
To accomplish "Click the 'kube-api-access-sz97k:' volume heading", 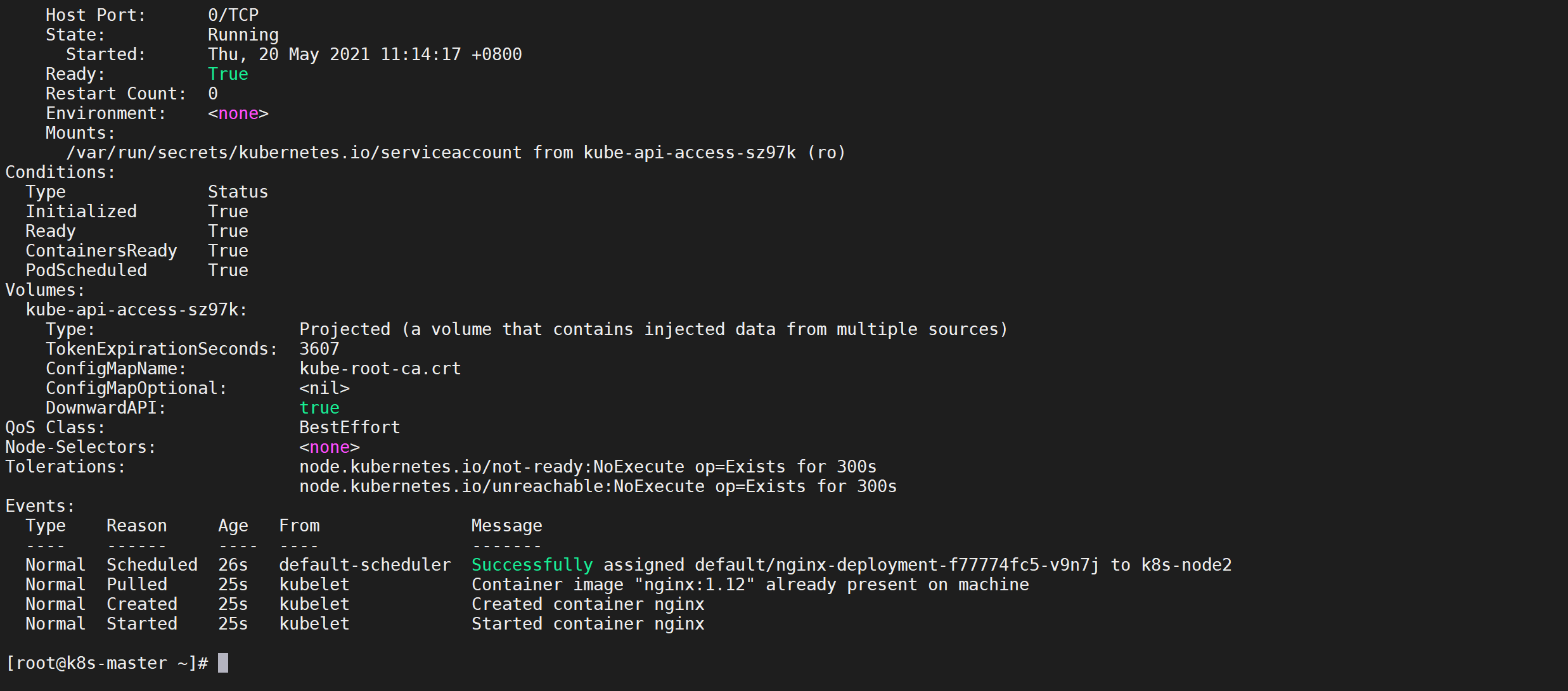I will (136, 310).
